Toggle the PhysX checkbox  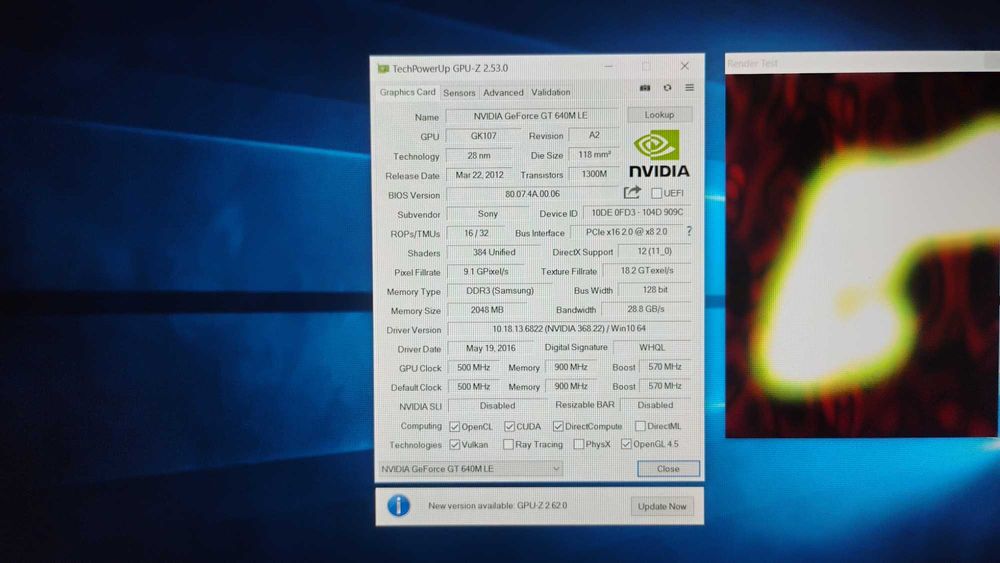[x=578, y=444]
